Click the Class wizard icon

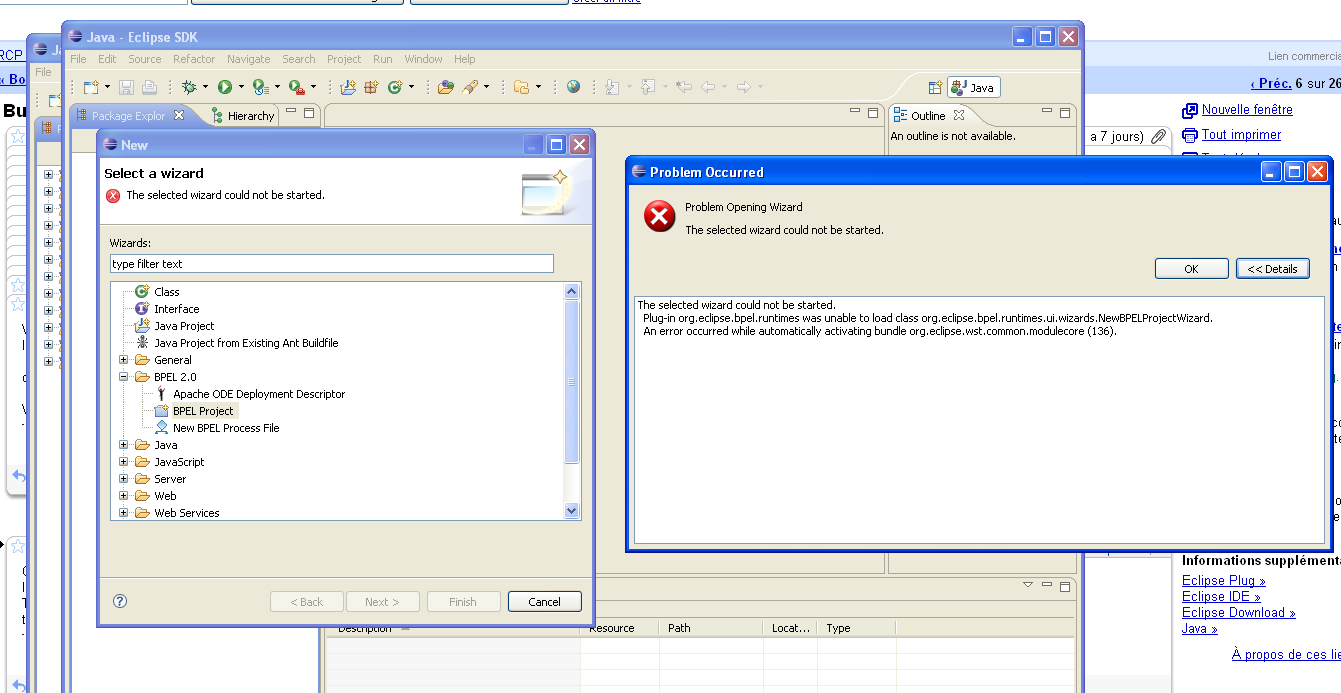coord(142,292)
